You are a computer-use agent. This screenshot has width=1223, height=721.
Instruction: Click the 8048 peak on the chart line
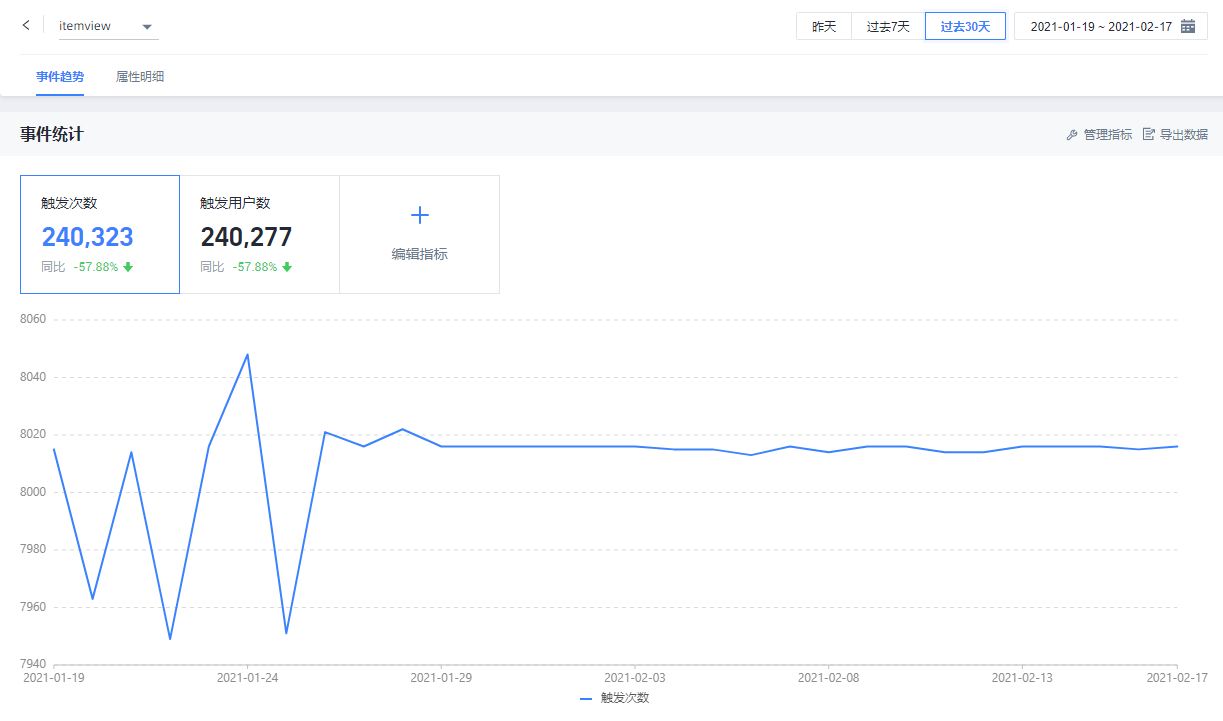[x=247, y=354]
